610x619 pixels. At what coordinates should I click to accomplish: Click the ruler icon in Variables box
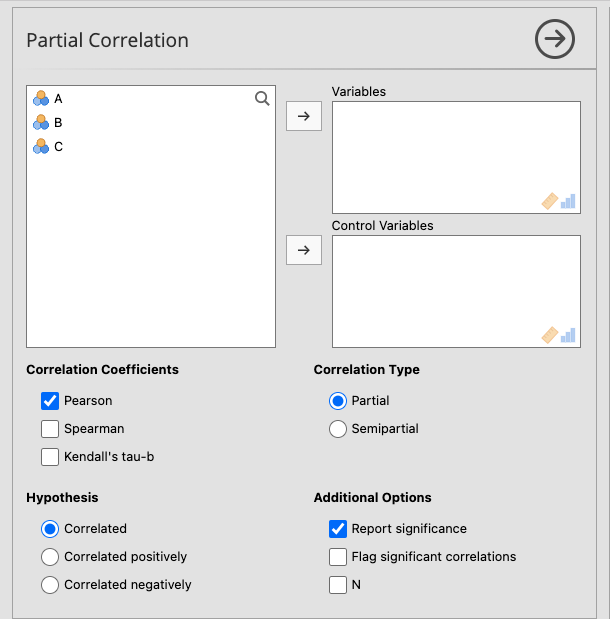tap(549, 201)
